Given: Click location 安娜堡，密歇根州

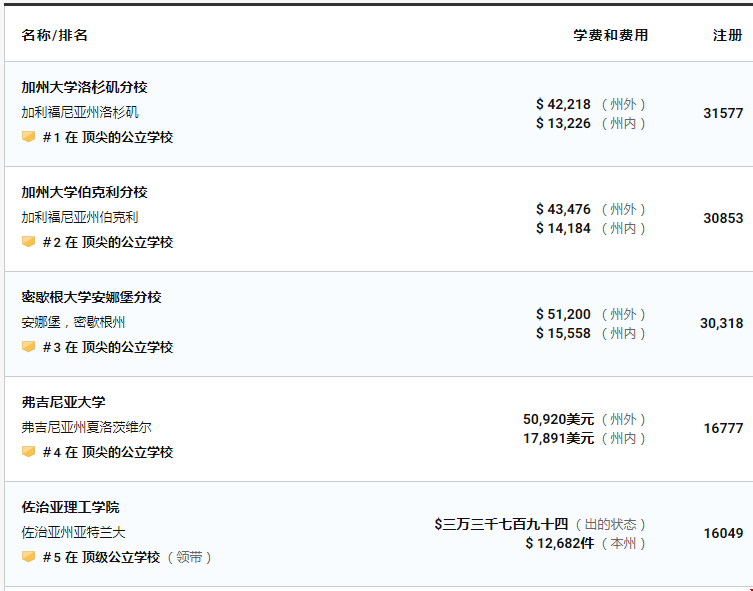Looking at the screenshot, I should pyautogui.click(x=73, y=322).
